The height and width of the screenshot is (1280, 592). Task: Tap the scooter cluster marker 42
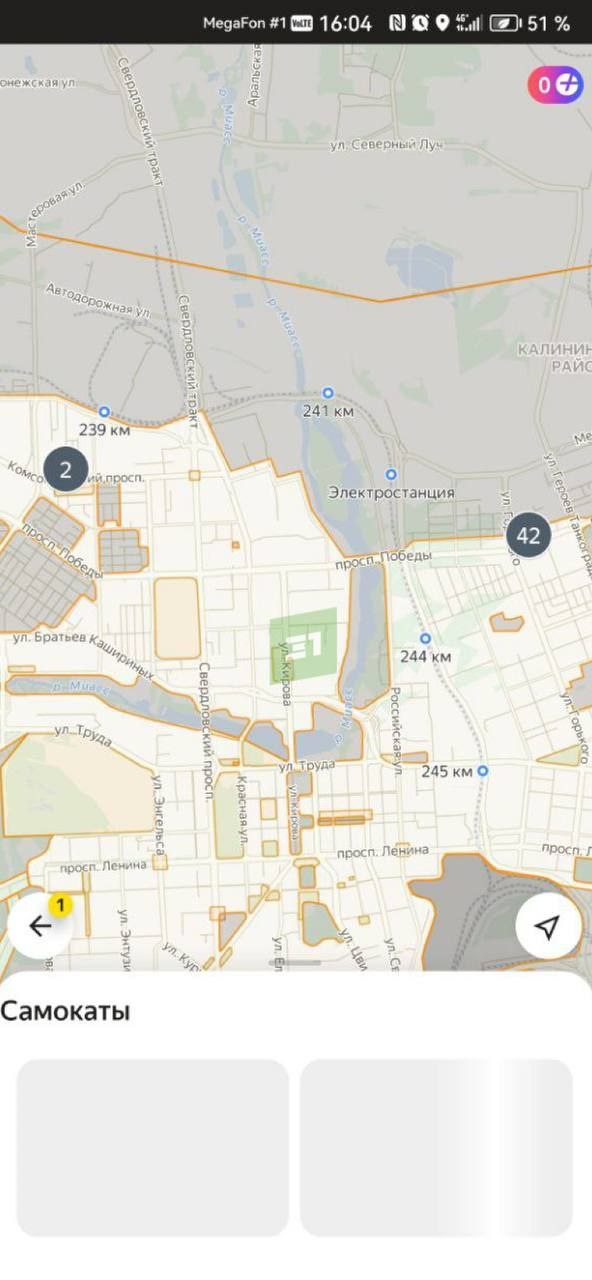tap(529, 536)
